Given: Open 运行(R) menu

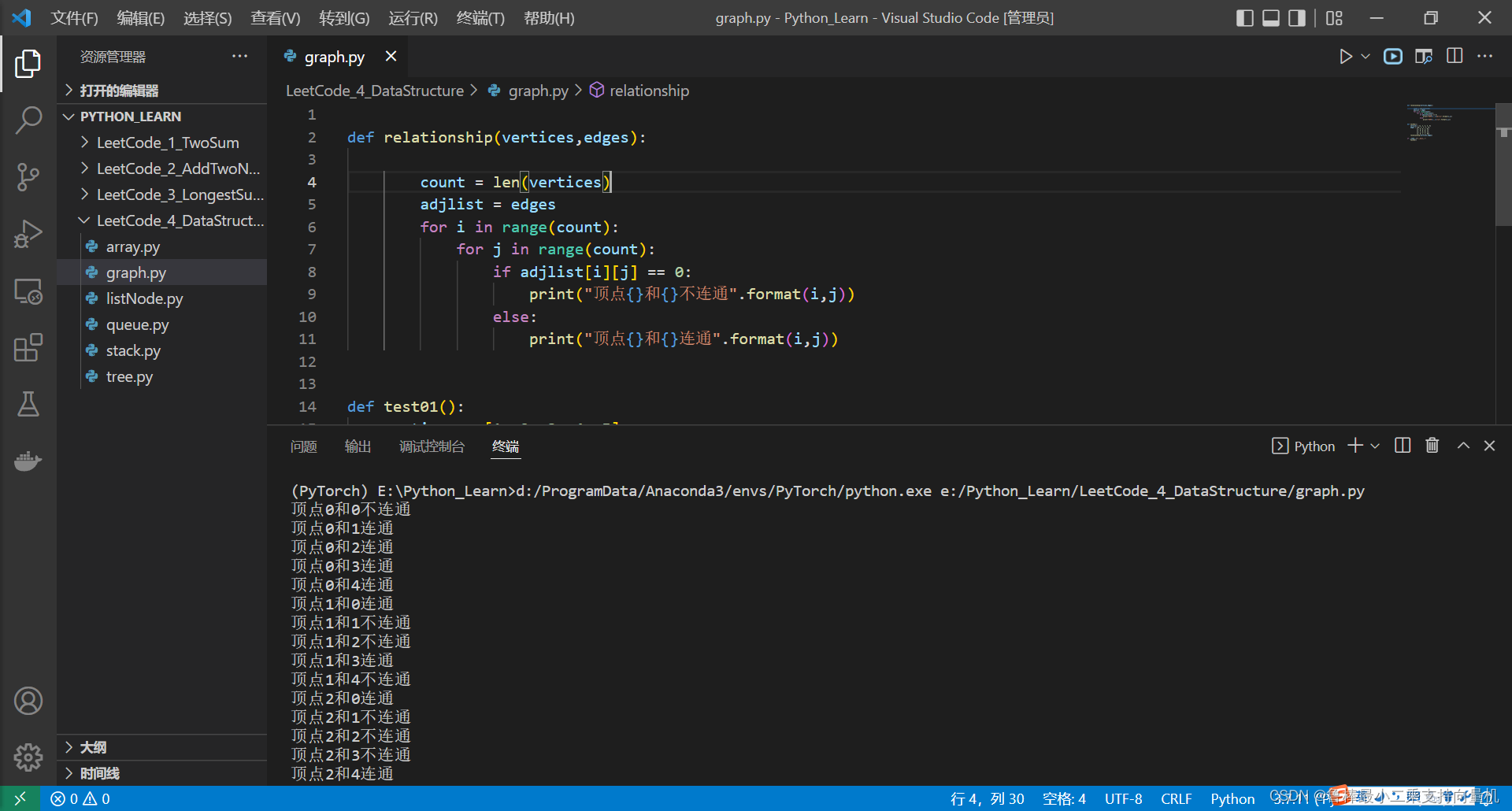Looking at the screenshot, I should pyautogui.click(x=413, y=18).
